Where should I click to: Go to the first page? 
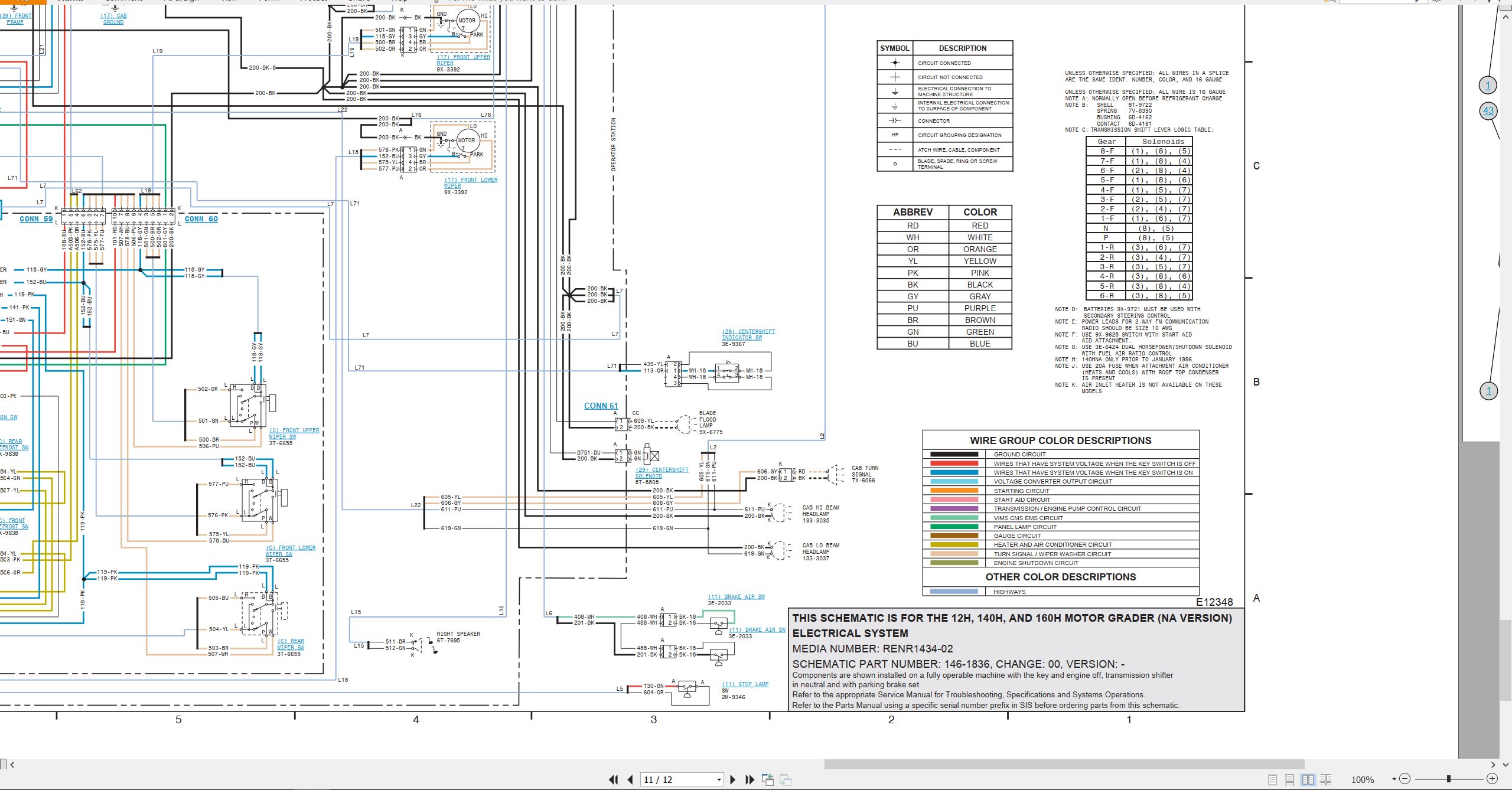point(614,779)
